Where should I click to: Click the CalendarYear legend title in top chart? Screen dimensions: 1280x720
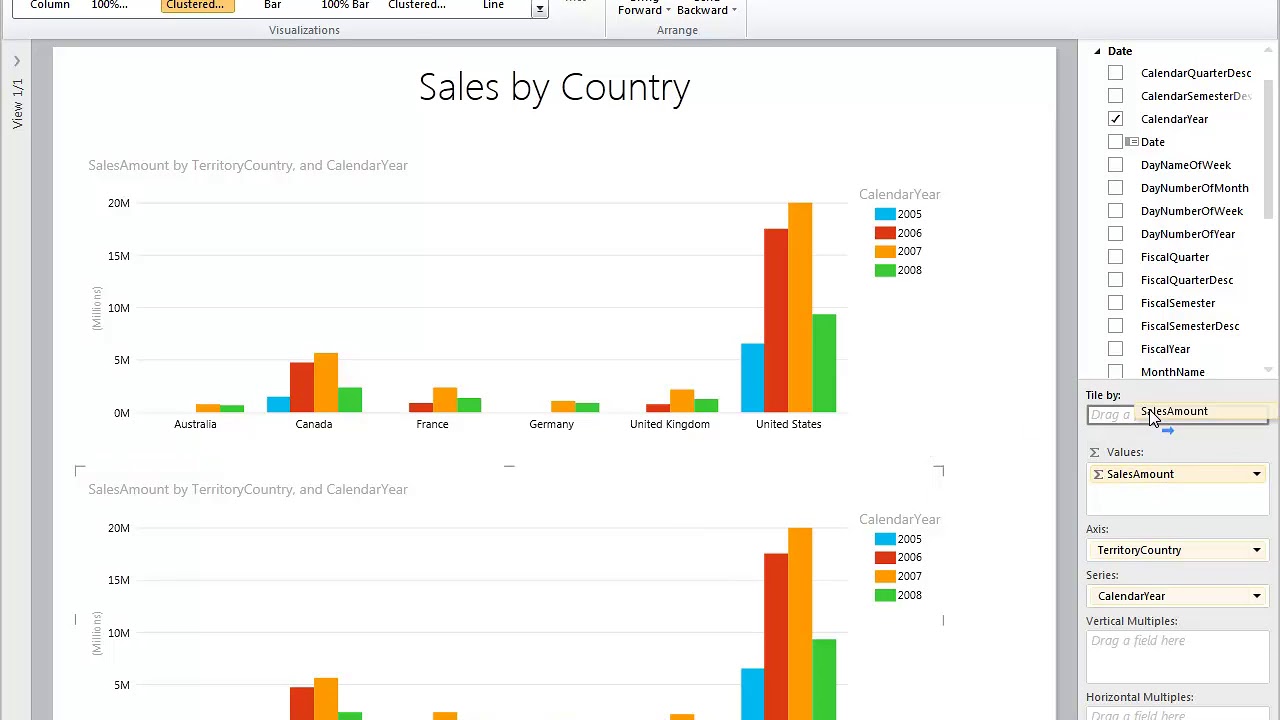899,194
